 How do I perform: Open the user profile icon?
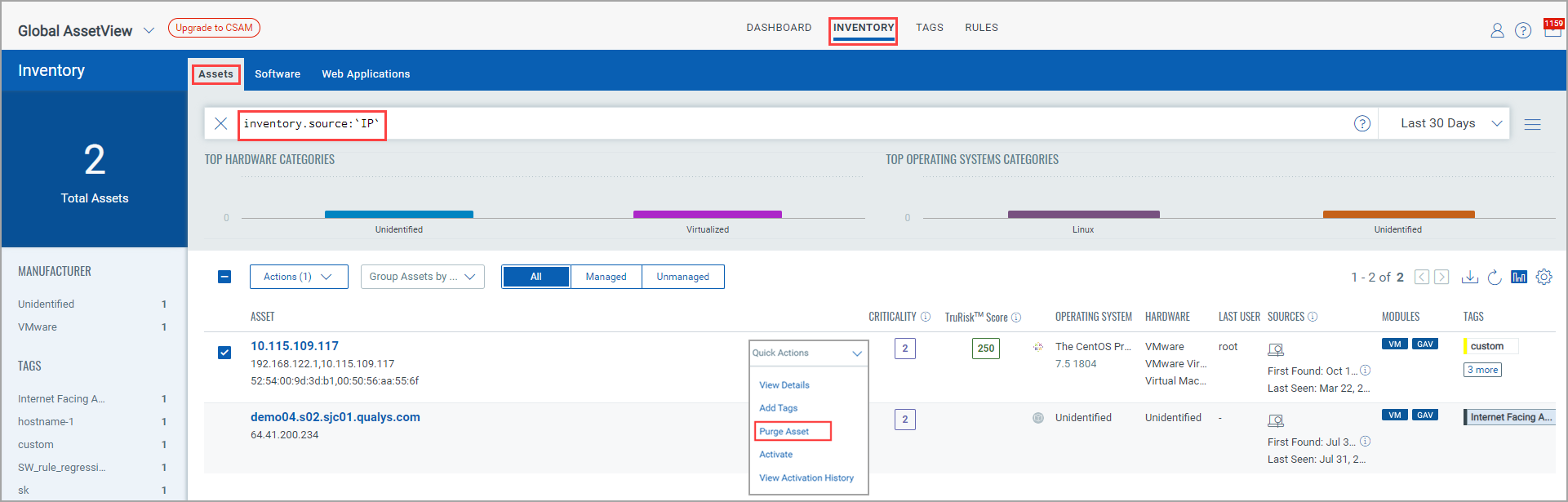point(1497,30)
